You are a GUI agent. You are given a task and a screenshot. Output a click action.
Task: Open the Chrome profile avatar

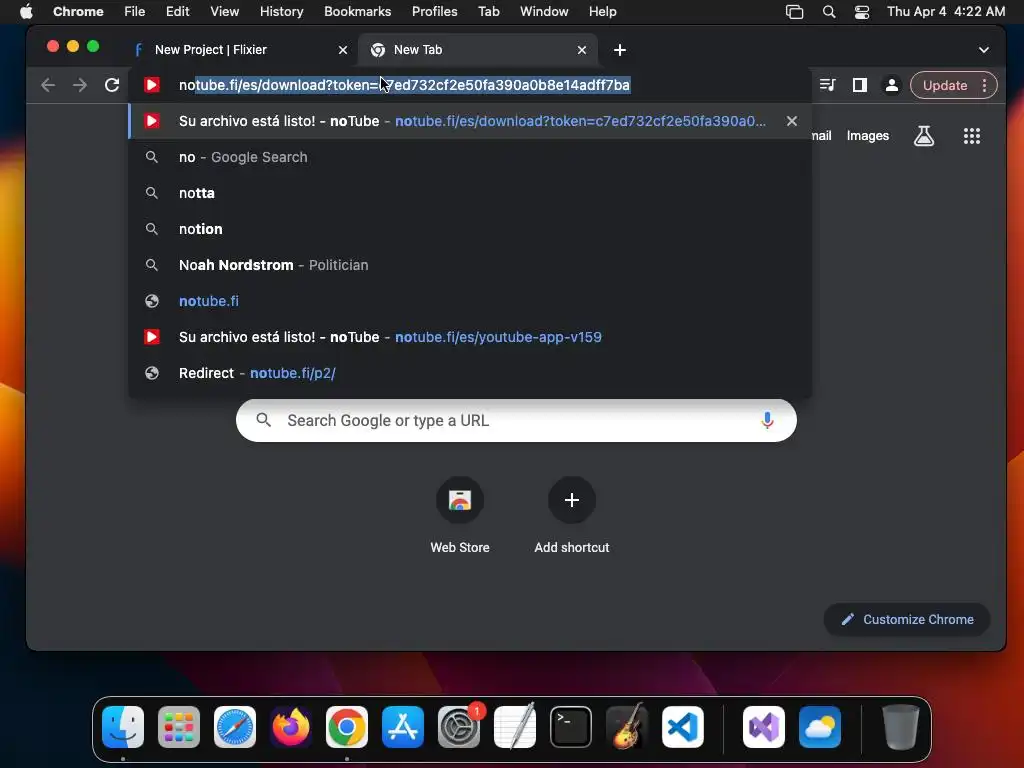point(891,85)
